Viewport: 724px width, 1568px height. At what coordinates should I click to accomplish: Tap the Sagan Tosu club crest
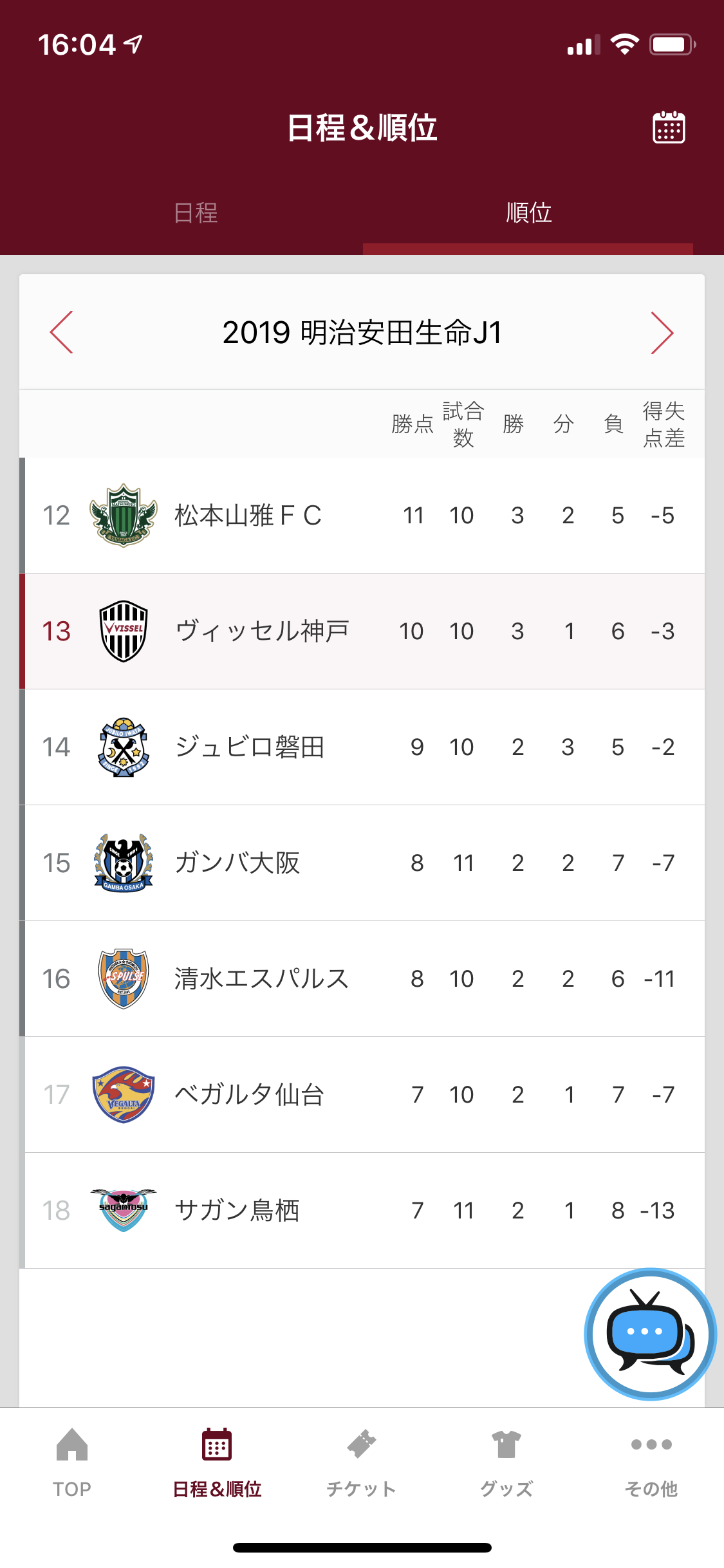point(124,1210)
